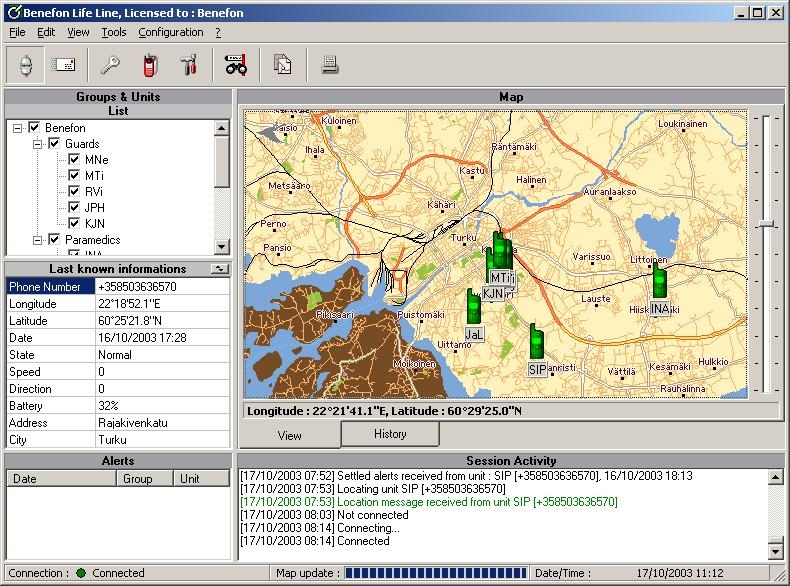Open the Tools menu
Screen dimensions: 790x586
[x=114, y=32]
